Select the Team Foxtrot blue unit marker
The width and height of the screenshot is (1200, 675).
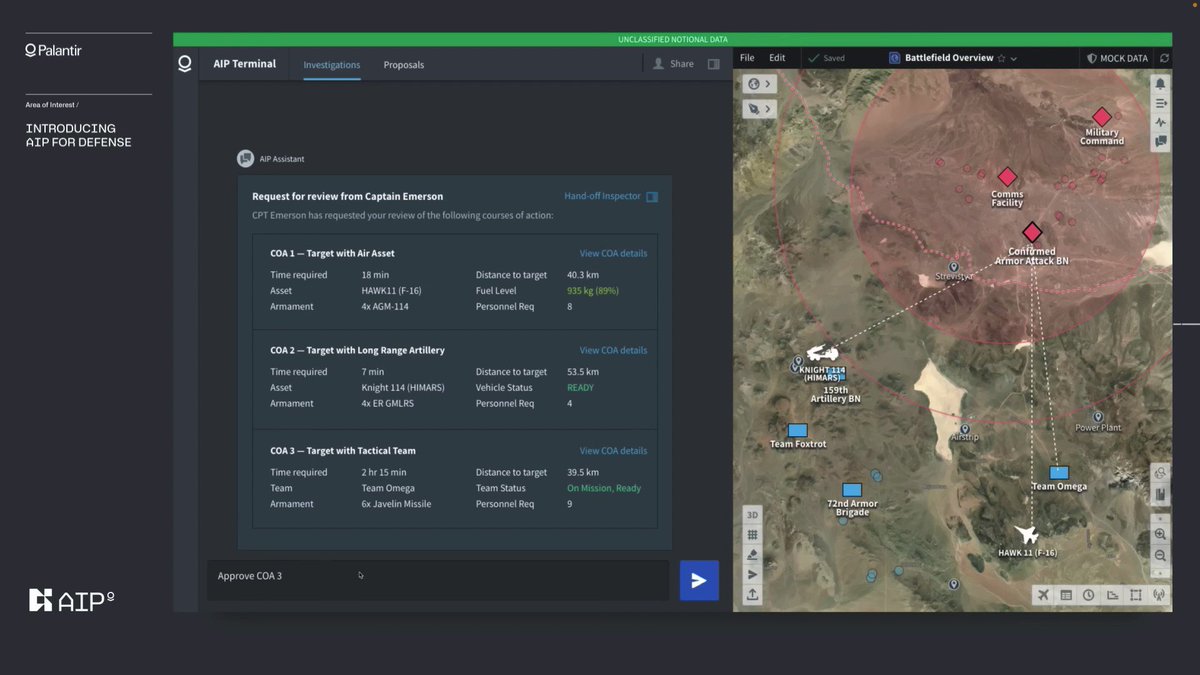click(x=798, y=430)
